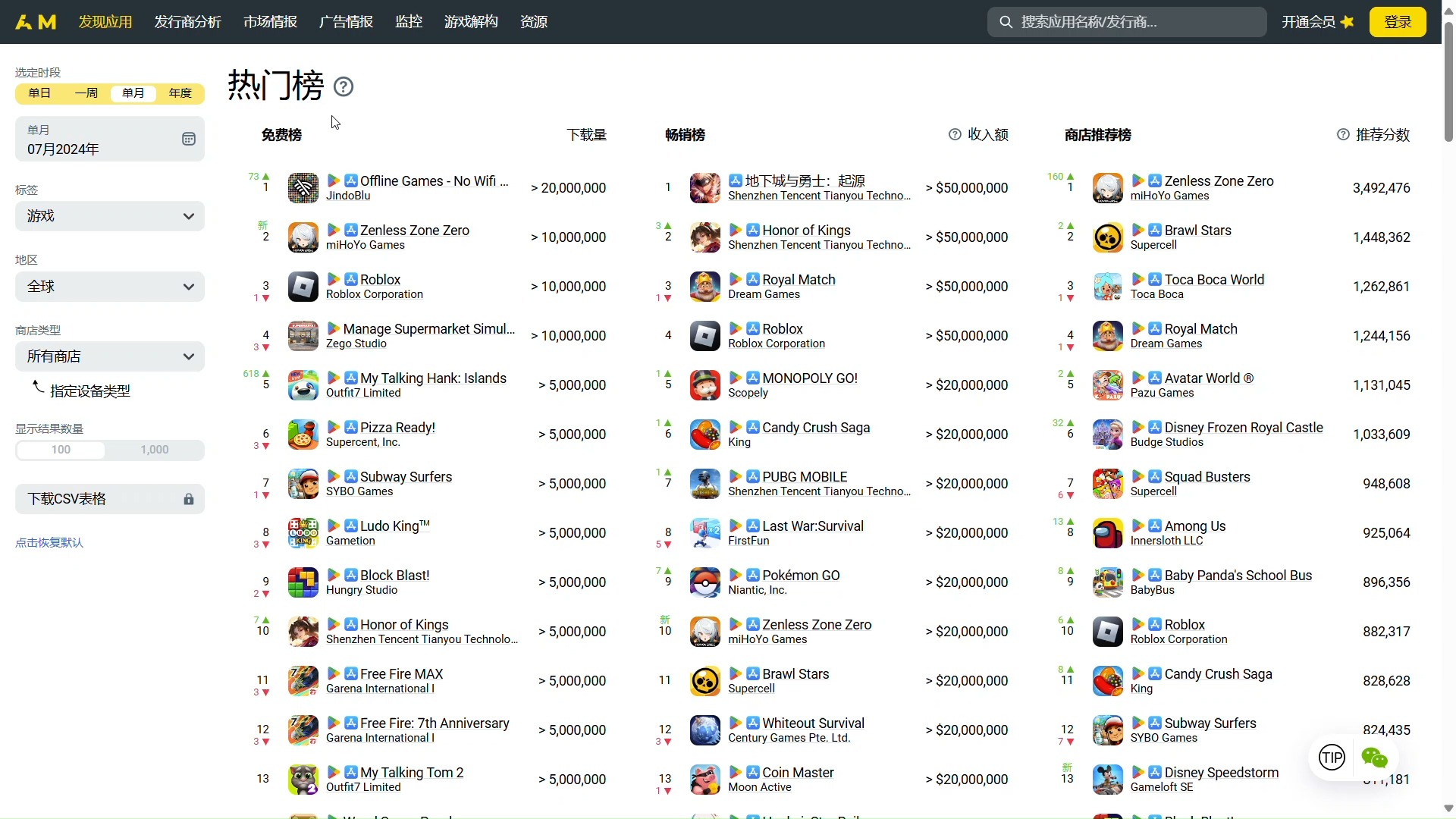Open Subway Surfers link in free chart
1456x819 pixels.
coord(406,476)
